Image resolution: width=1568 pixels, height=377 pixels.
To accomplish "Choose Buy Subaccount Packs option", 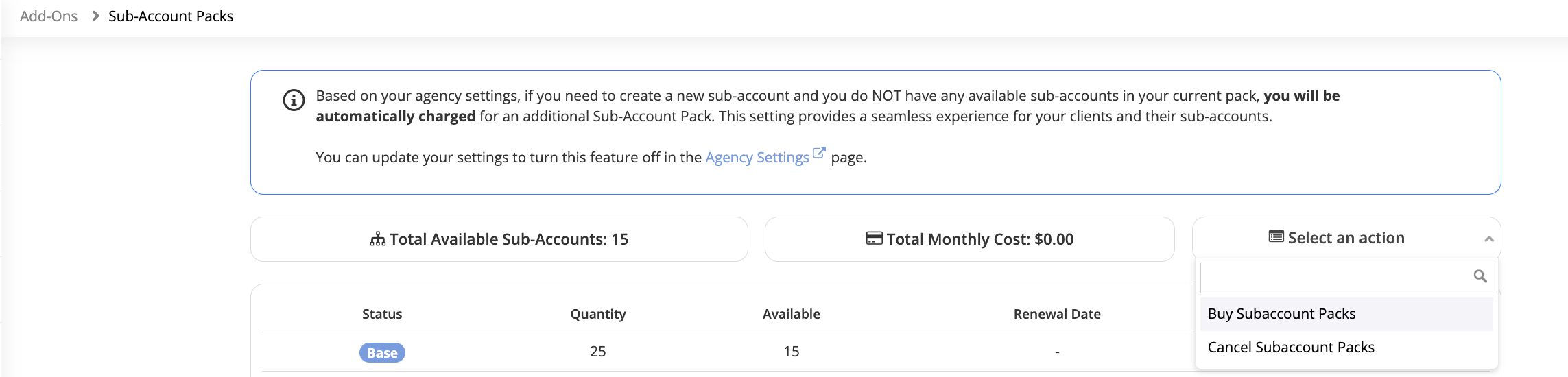I will click(1281, 314).
